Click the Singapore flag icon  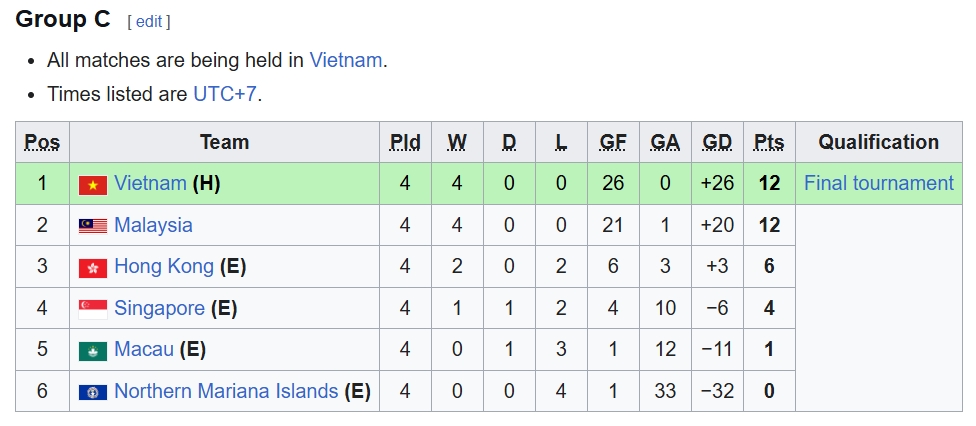pyautogui.click(x=93, y=309)
